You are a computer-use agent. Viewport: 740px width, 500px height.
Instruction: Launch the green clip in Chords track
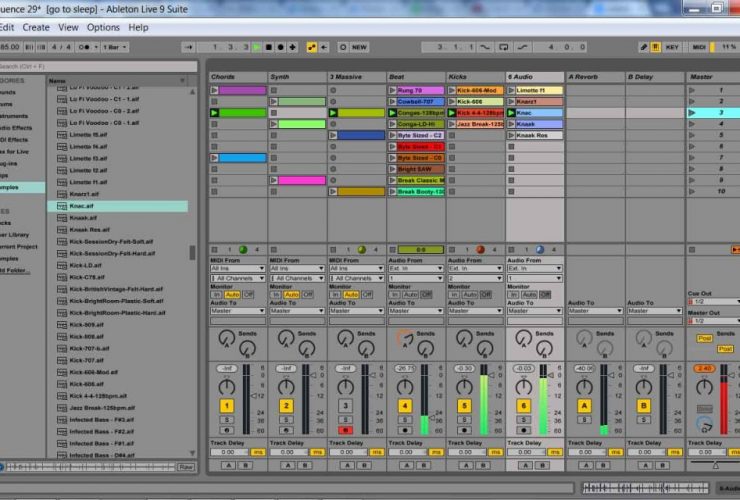point(214,113)
